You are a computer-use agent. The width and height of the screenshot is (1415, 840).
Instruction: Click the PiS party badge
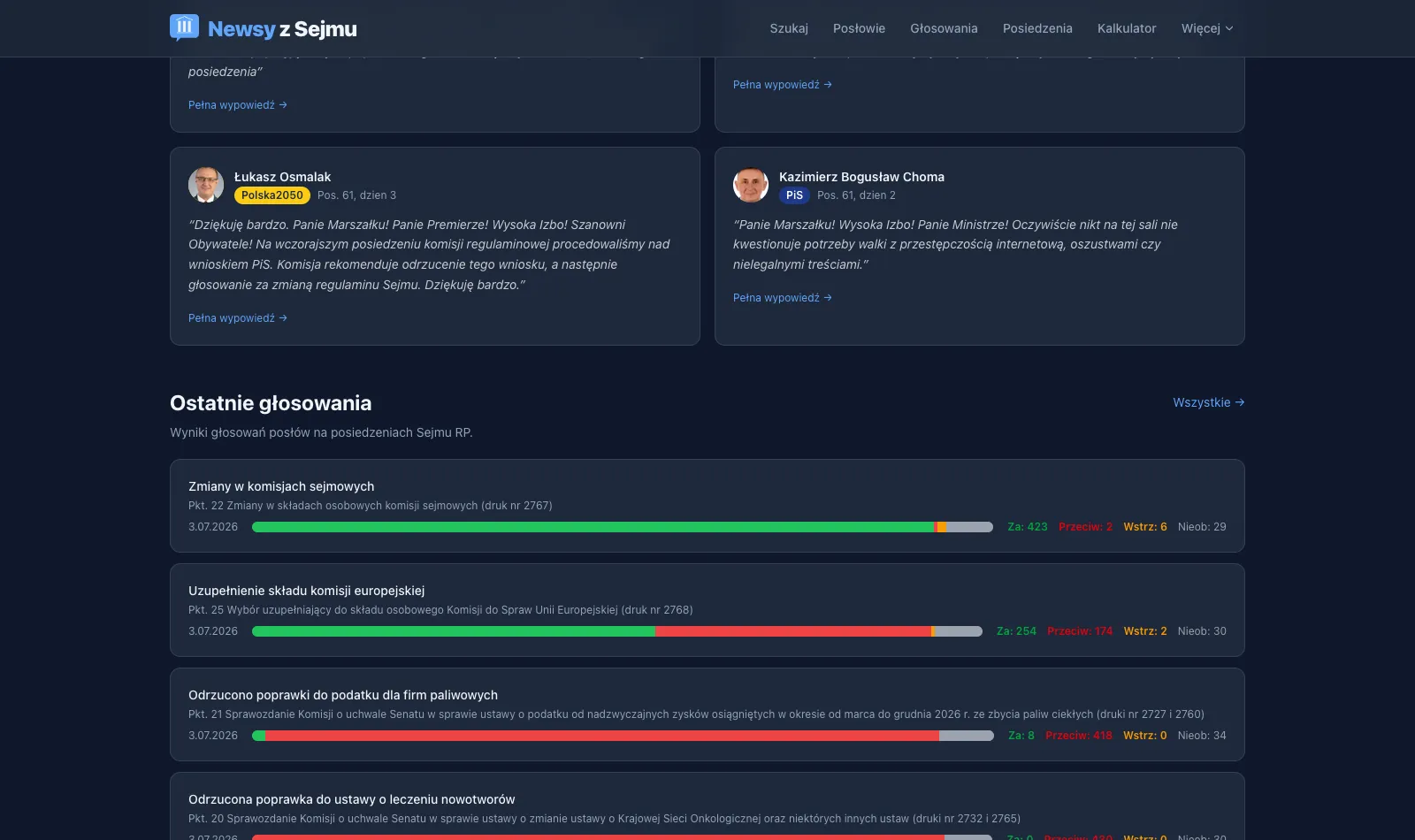click(794, 195)
